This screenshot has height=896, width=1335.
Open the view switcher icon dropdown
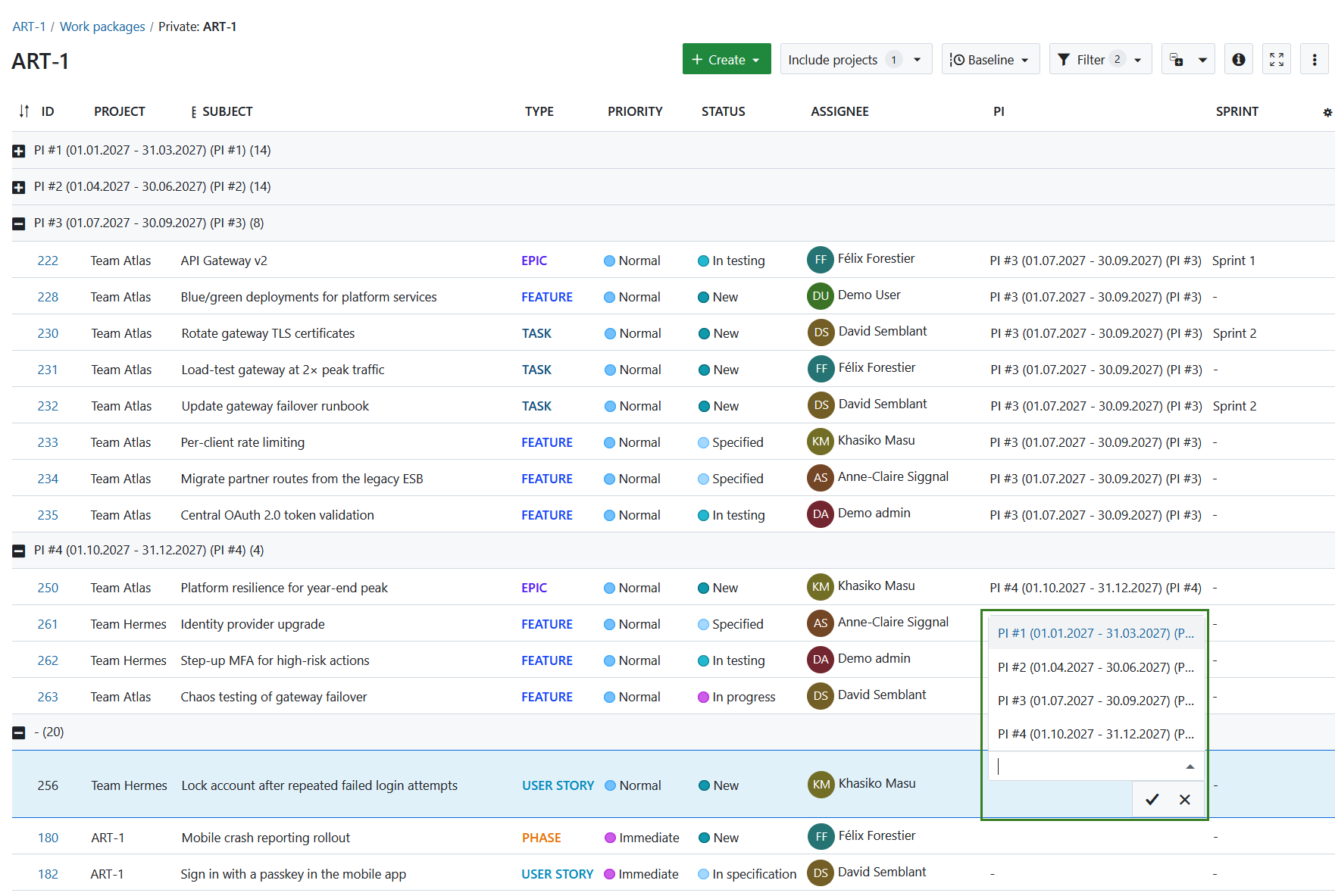1188,59
